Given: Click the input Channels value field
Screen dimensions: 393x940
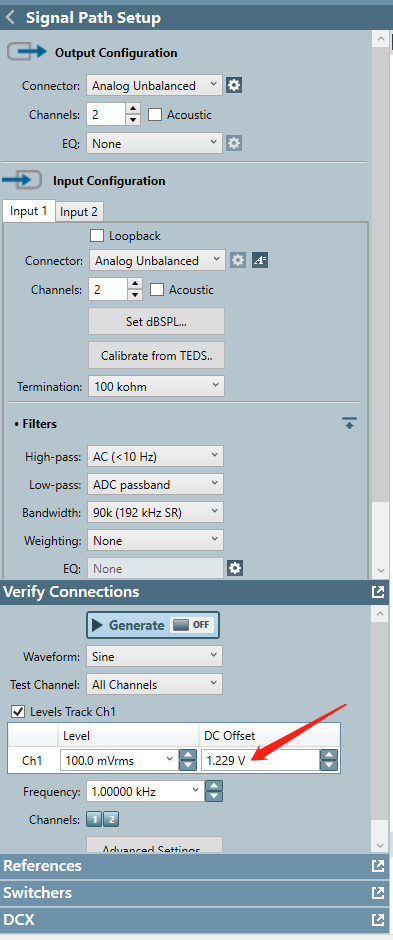Looking at the screenshot, I should tap(108, 290).
